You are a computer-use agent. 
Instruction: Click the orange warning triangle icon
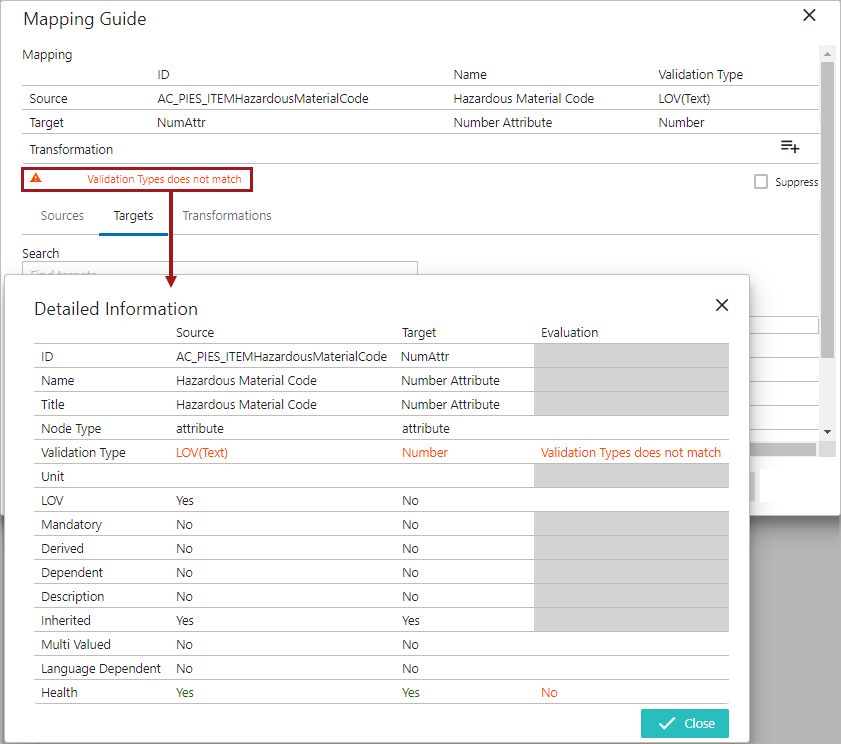36,178
